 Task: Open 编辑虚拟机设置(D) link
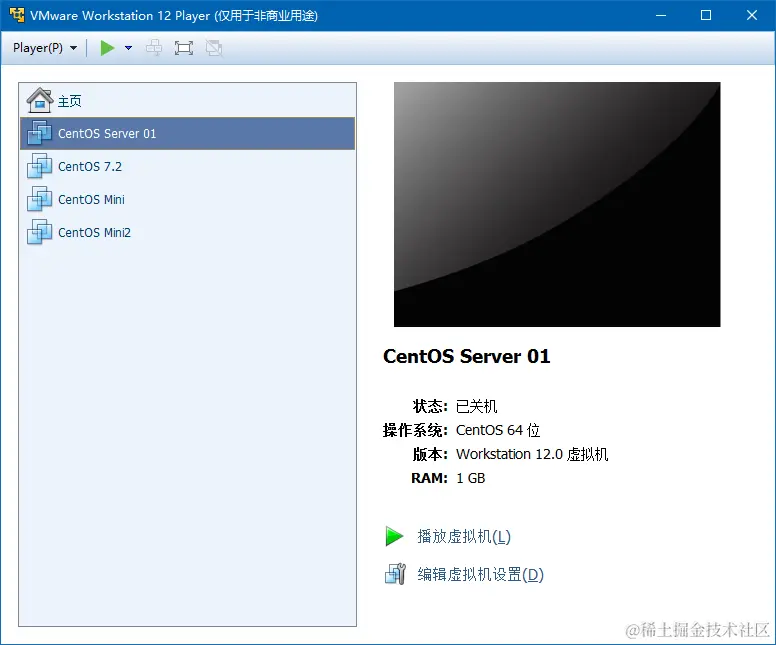click(x=480, y=575)
